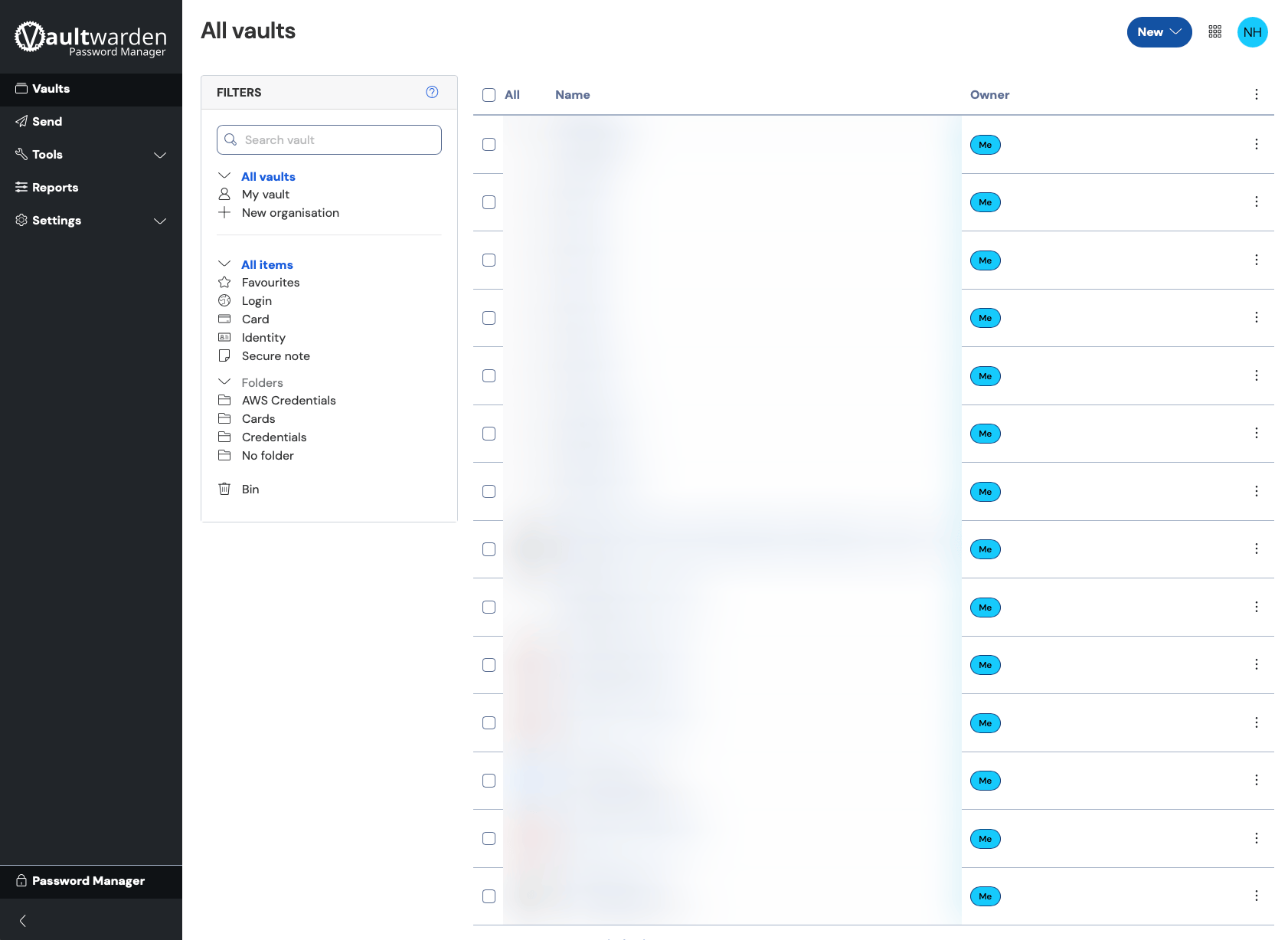Show only Secure note items
Image resolution: width=1288 pixels, height=940 pixels.
point(275,356)
